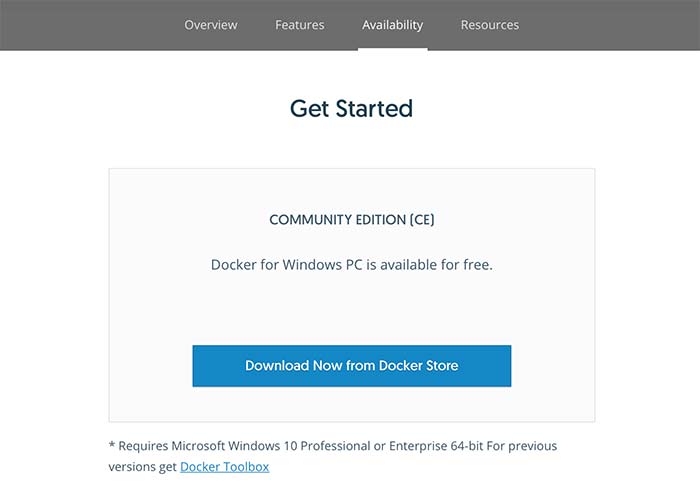Go to the Resources tab
This screenshot has height=484, width=700.
coord(490,25)
